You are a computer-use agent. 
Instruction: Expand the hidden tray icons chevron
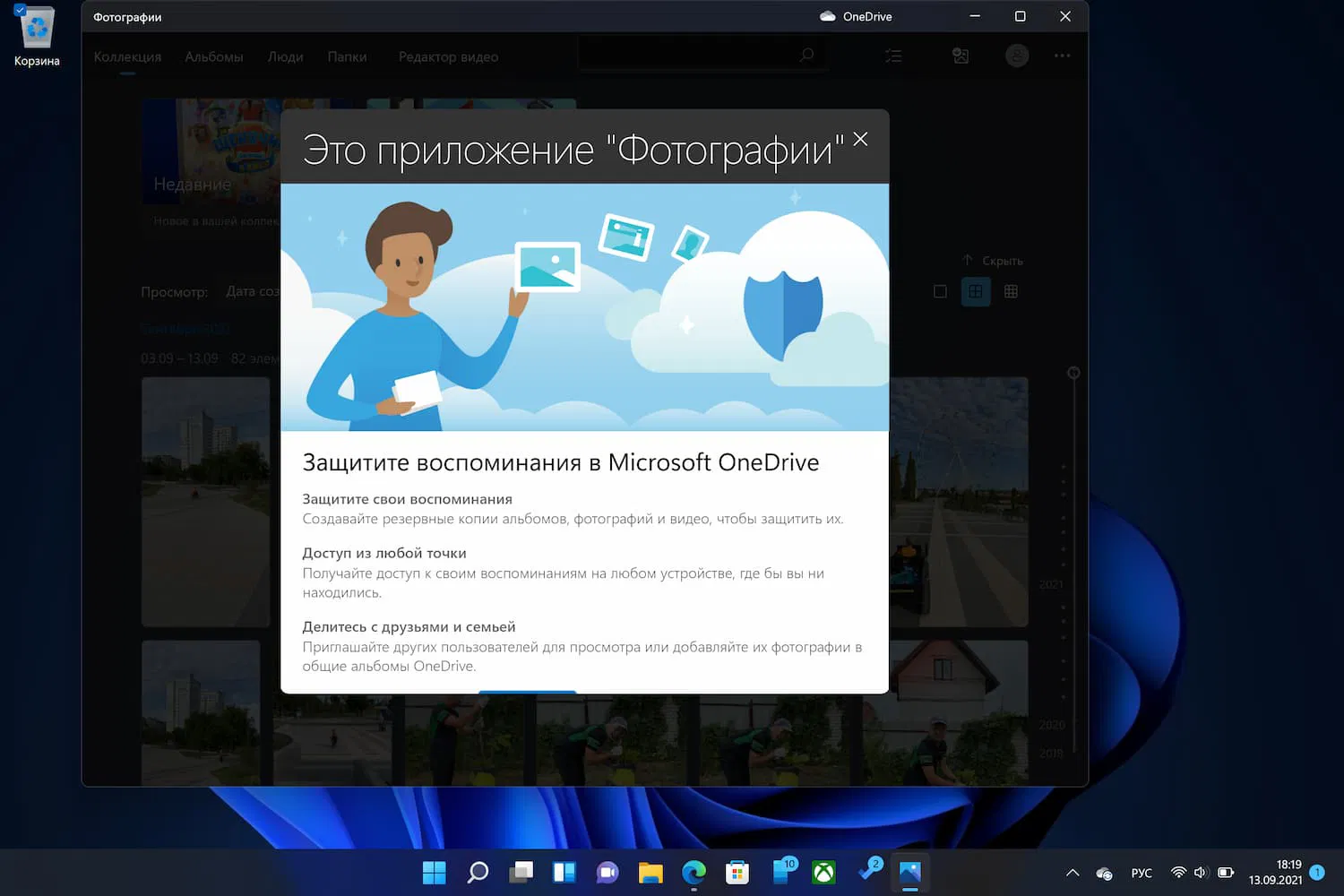coord(1073,873)
